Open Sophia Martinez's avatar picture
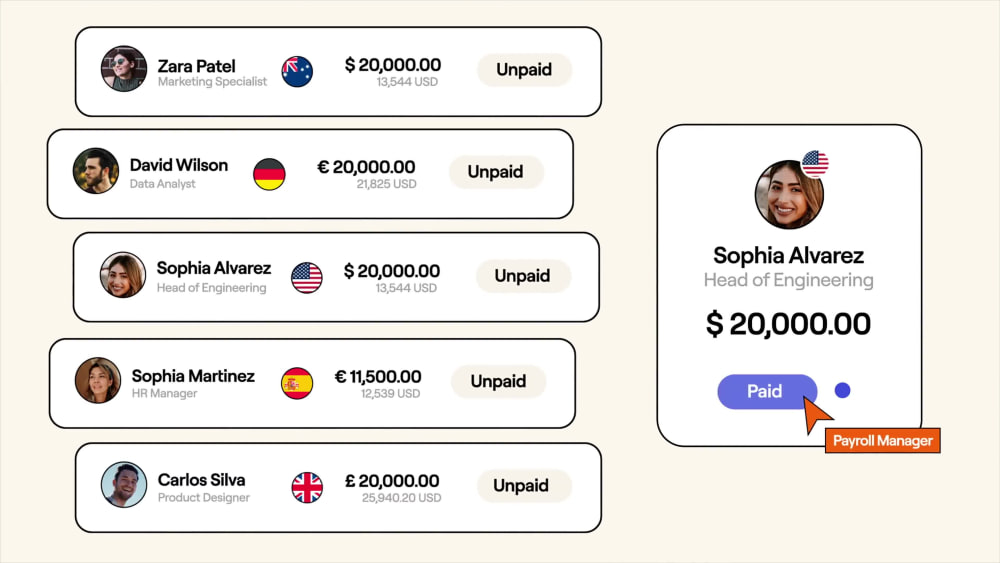Viewport: 1000px width, 563px height. coord(98,380)
